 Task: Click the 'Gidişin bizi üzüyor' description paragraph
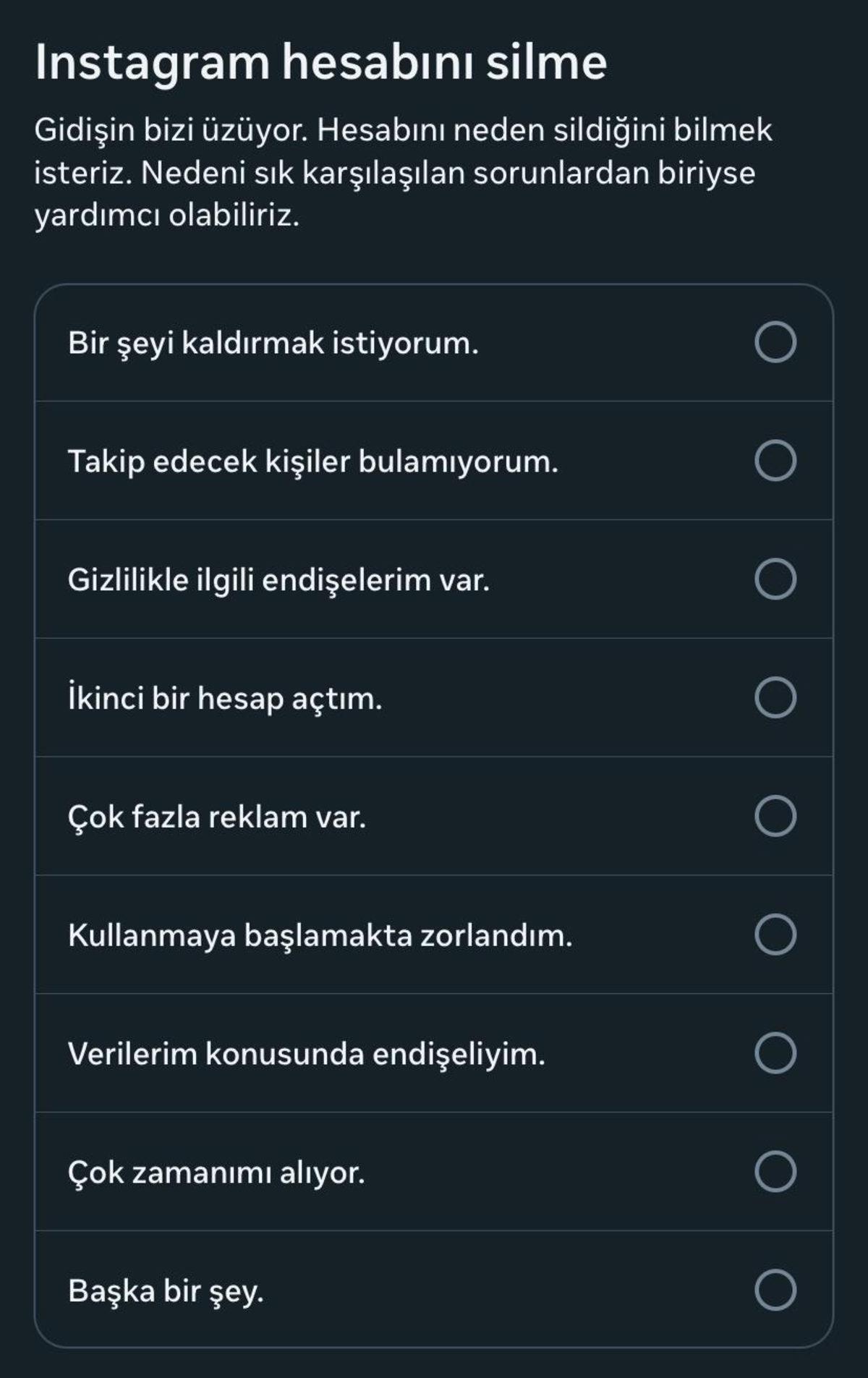[x=403, y=173]
